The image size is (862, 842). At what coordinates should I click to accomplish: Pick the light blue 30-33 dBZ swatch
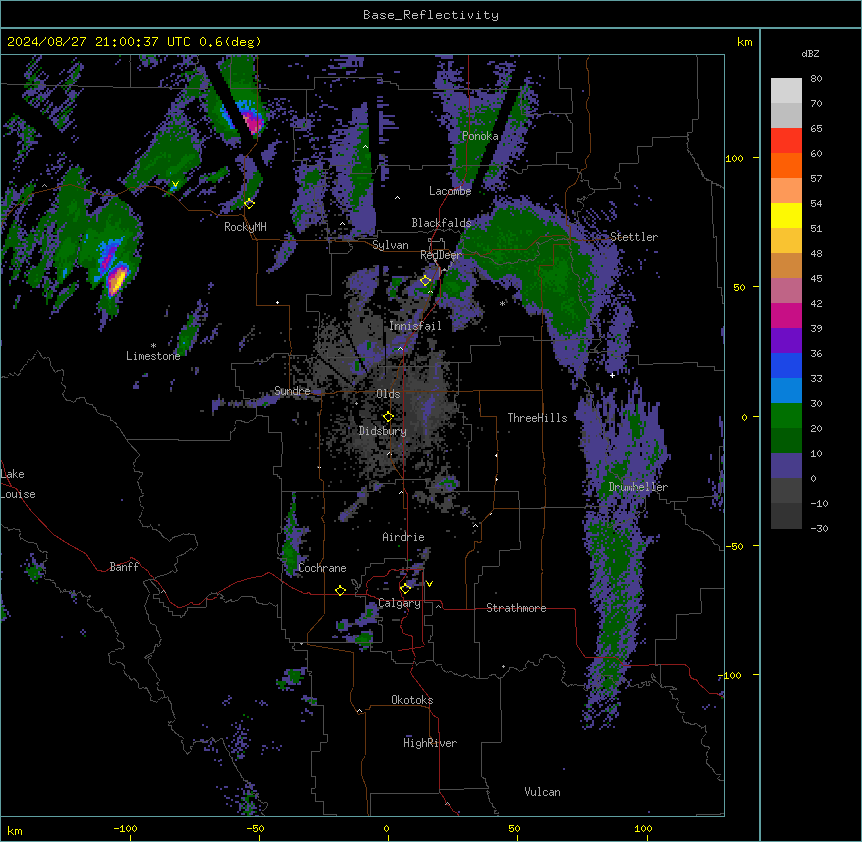[786, 391]
